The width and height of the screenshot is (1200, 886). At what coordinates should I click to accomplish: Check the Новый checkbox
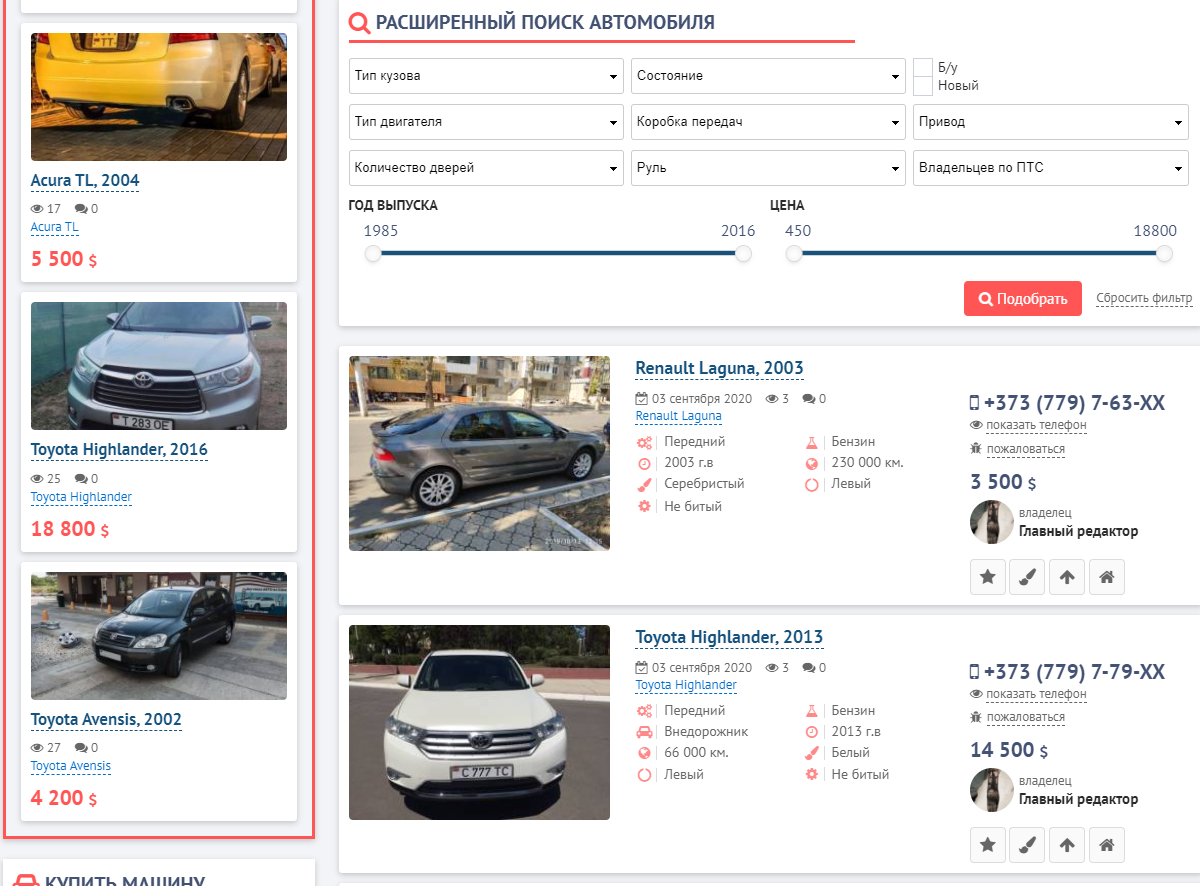point(923,86)
